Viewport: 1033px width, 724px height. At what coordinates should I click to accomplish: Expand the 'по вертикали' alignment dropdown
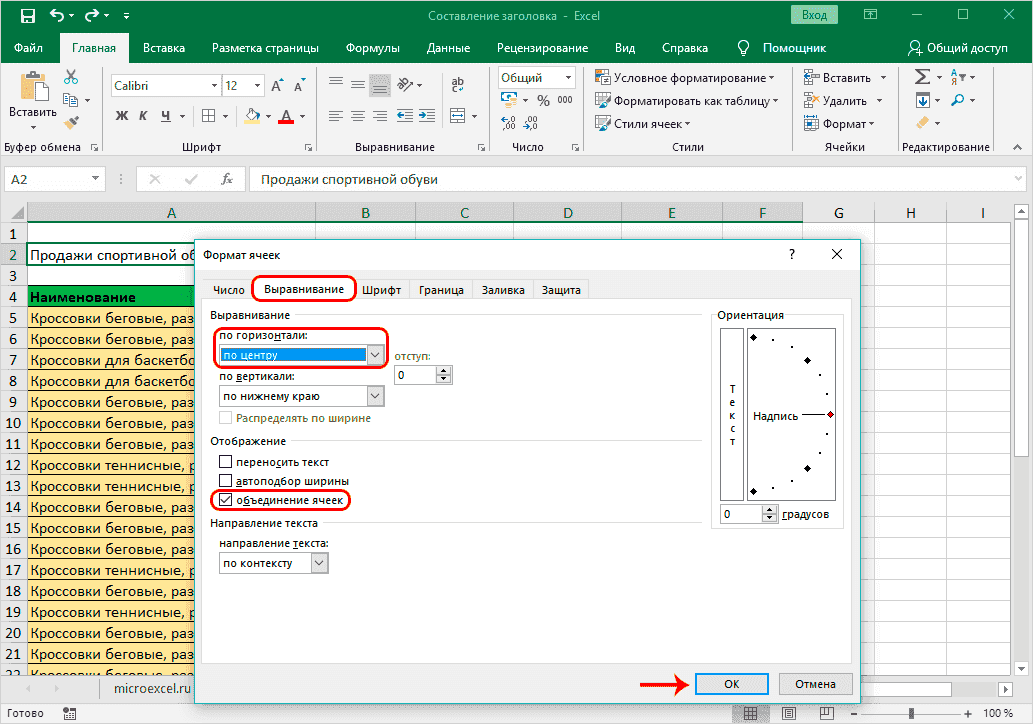375,396
